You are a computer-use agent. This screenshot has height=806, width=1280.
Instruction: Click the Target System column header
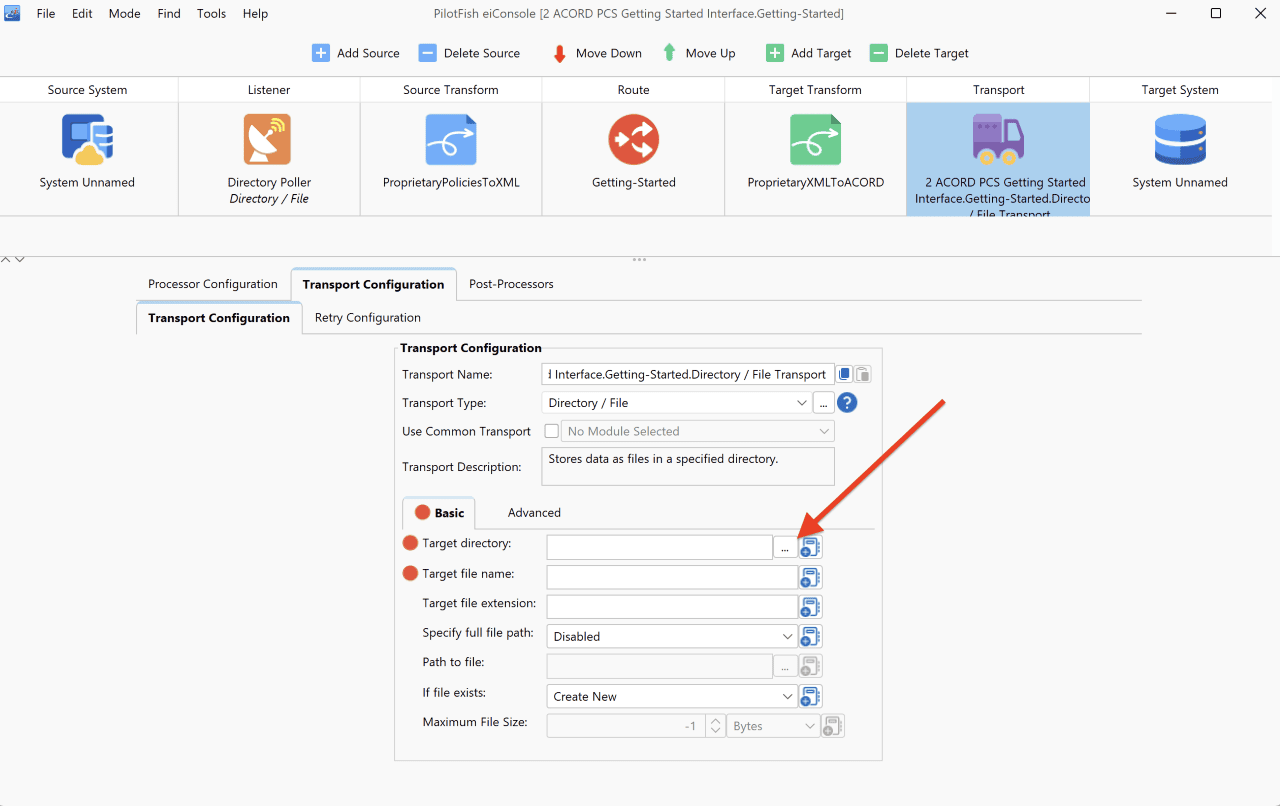coord(1180,90)
